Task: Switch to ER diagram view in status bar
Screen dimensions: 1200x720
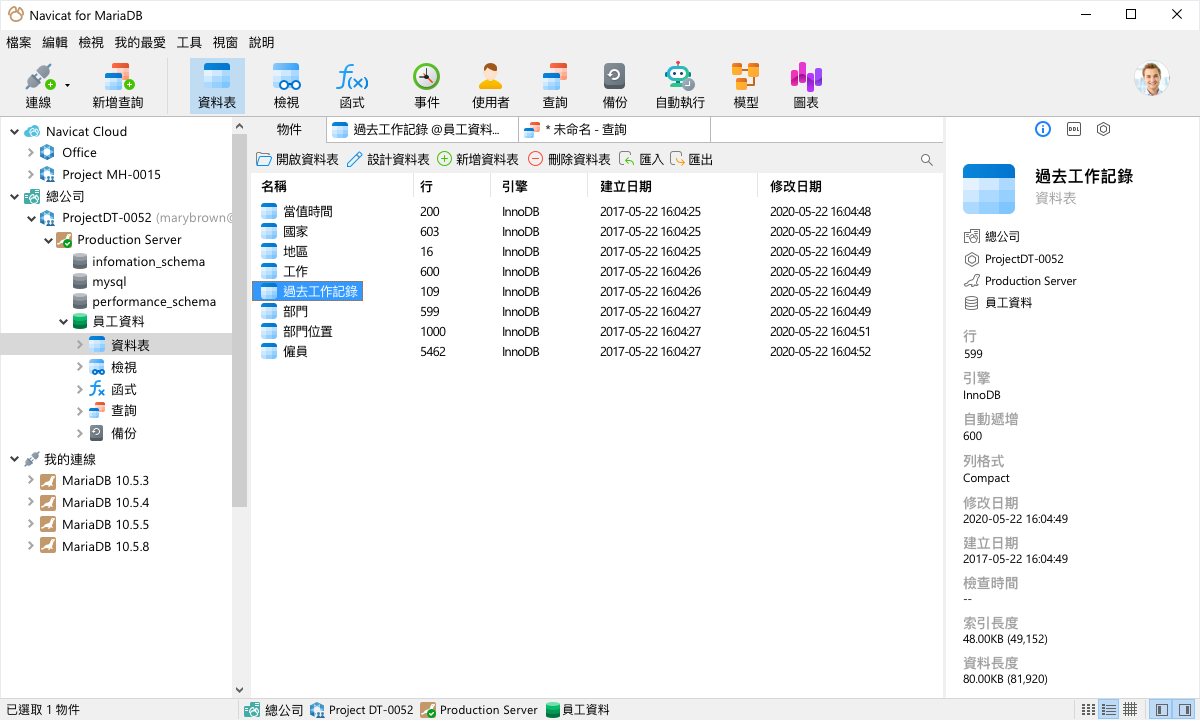Action: (x=1130, y=710)
